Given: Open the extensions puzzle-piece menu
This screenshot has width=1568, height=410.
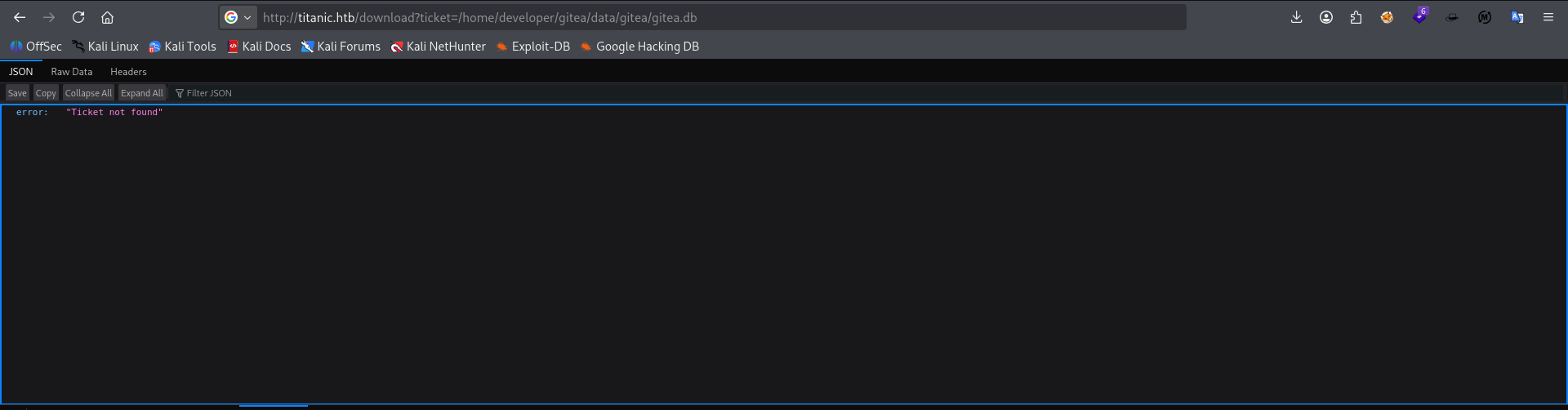Looking at the screenshot, I should pyautogui.click(x=1356, y=17).
